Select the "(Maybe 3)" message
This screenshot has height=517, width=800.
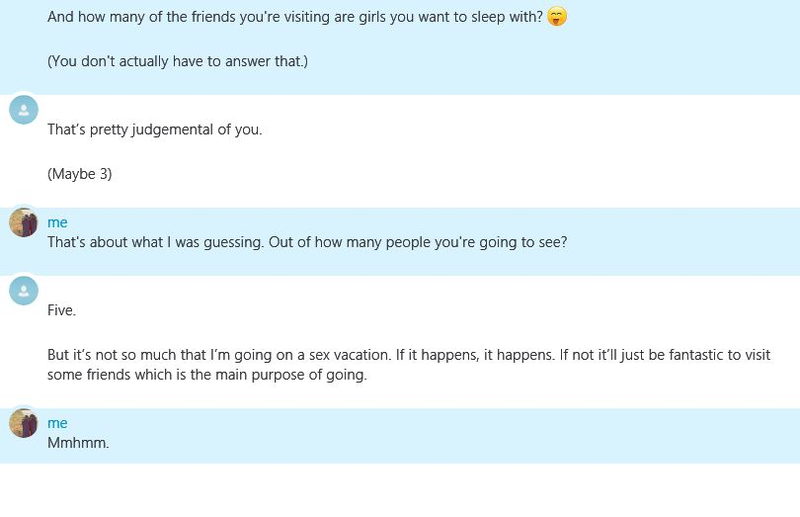80,174
